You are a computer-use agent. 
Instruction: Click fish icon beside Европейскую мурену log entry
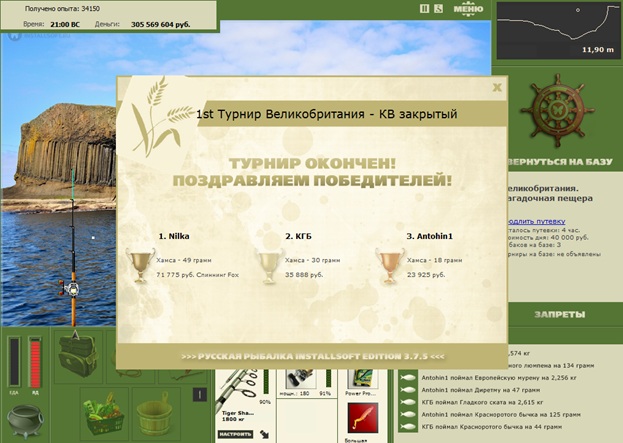coord(408,378)
